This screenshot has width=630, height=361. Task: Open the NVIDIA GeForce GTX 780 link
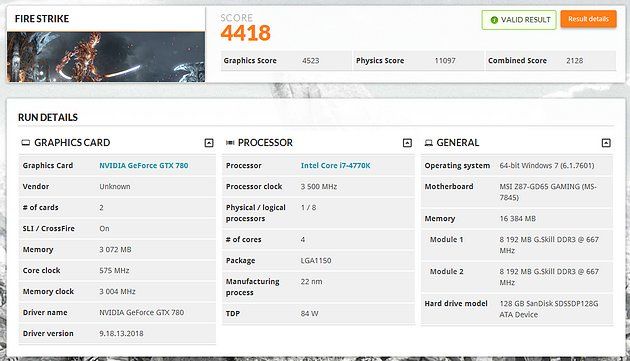(x=143, y=166)
